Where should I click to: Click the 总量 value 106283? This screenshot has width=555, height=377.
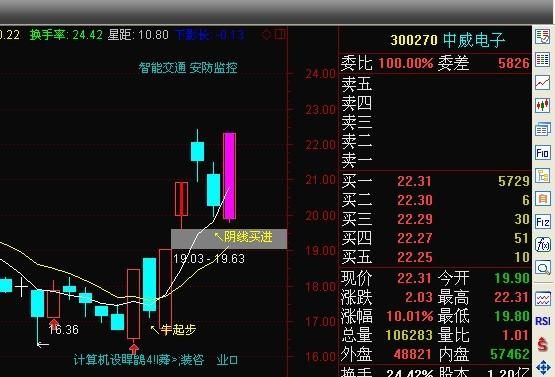(x=409, y=335)
